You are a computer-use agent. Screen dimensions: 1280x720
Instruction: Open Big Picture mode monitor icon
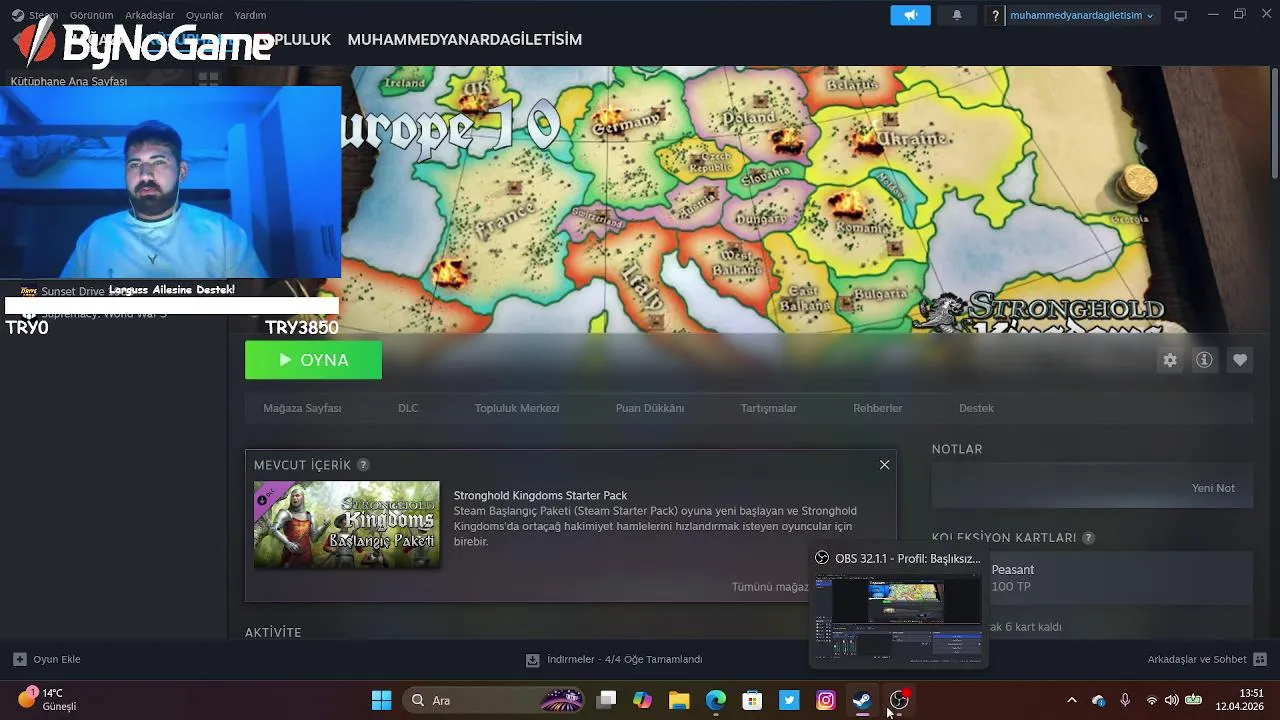click(x=1180, y=15)
